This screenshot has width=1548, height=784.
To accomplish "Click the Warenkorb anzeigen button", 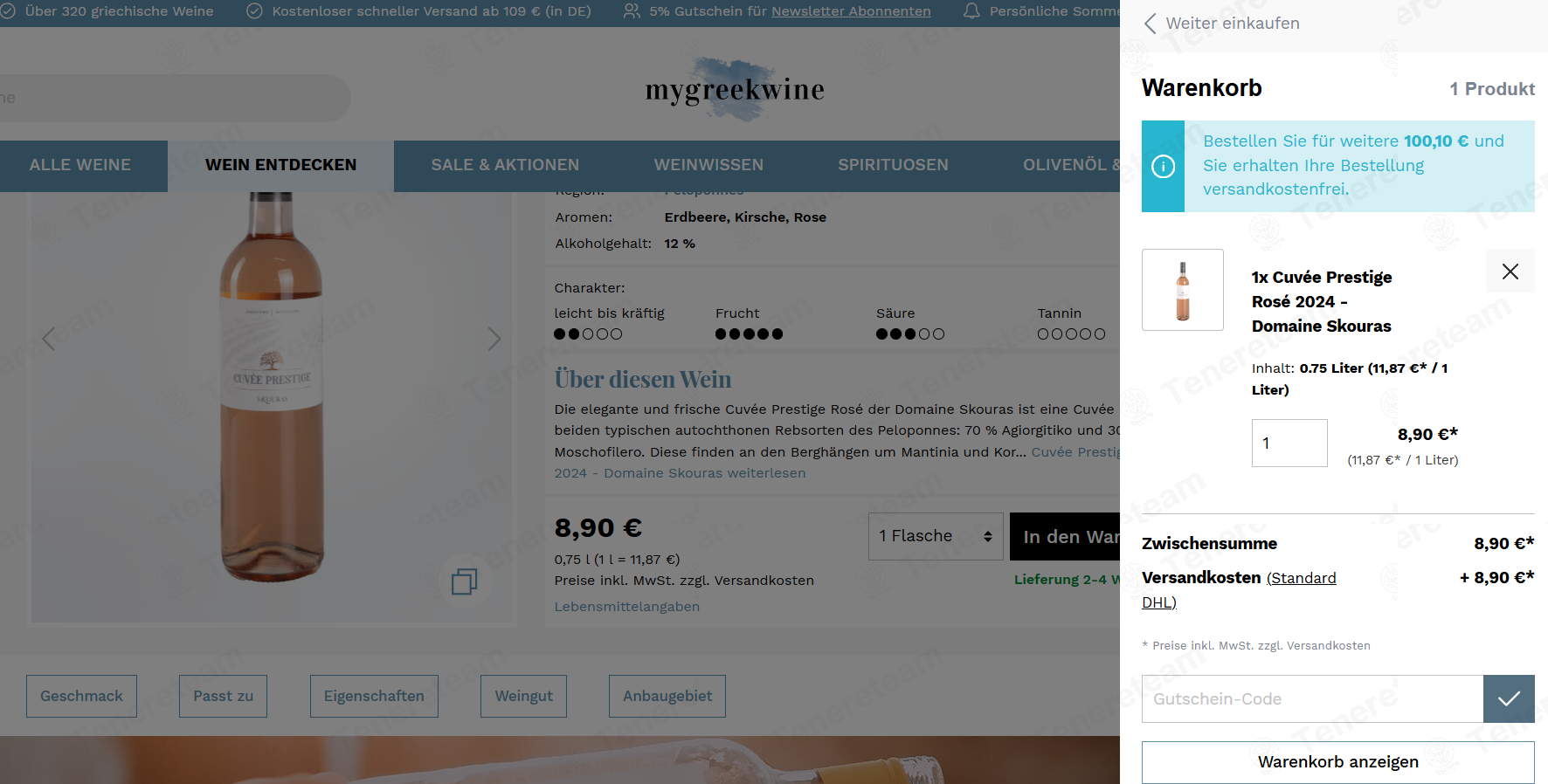I will click(x=1338, y=762).
